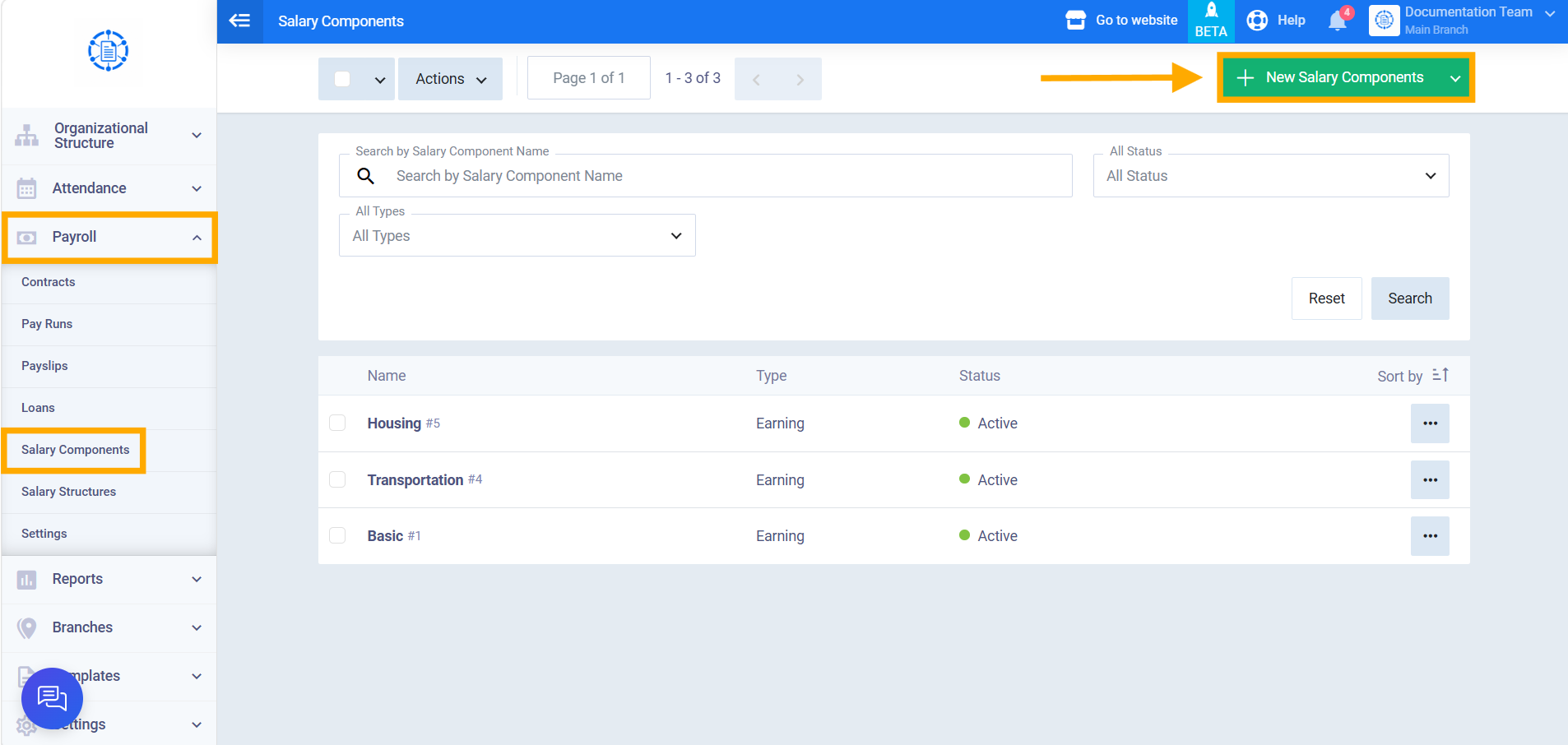1568x745 pixels.
Task: Check the Housing row checkbox
Action: point(337,423)
